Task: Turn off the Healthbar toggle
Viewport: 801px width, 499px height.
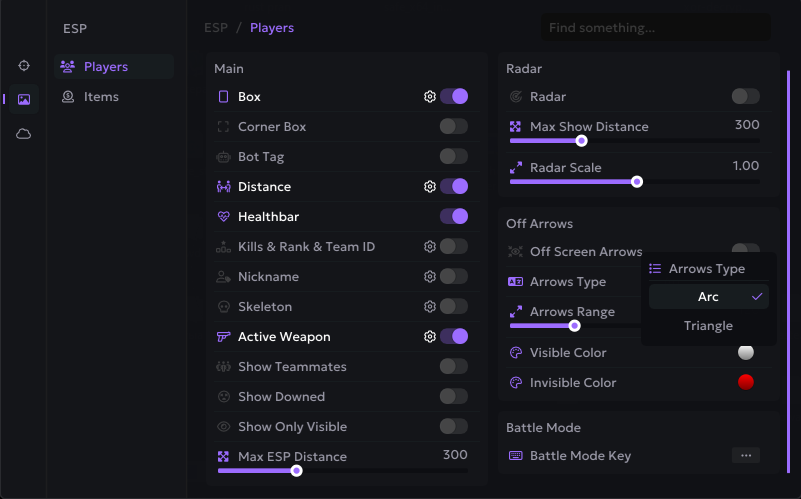Action: [x=453, y=217]
